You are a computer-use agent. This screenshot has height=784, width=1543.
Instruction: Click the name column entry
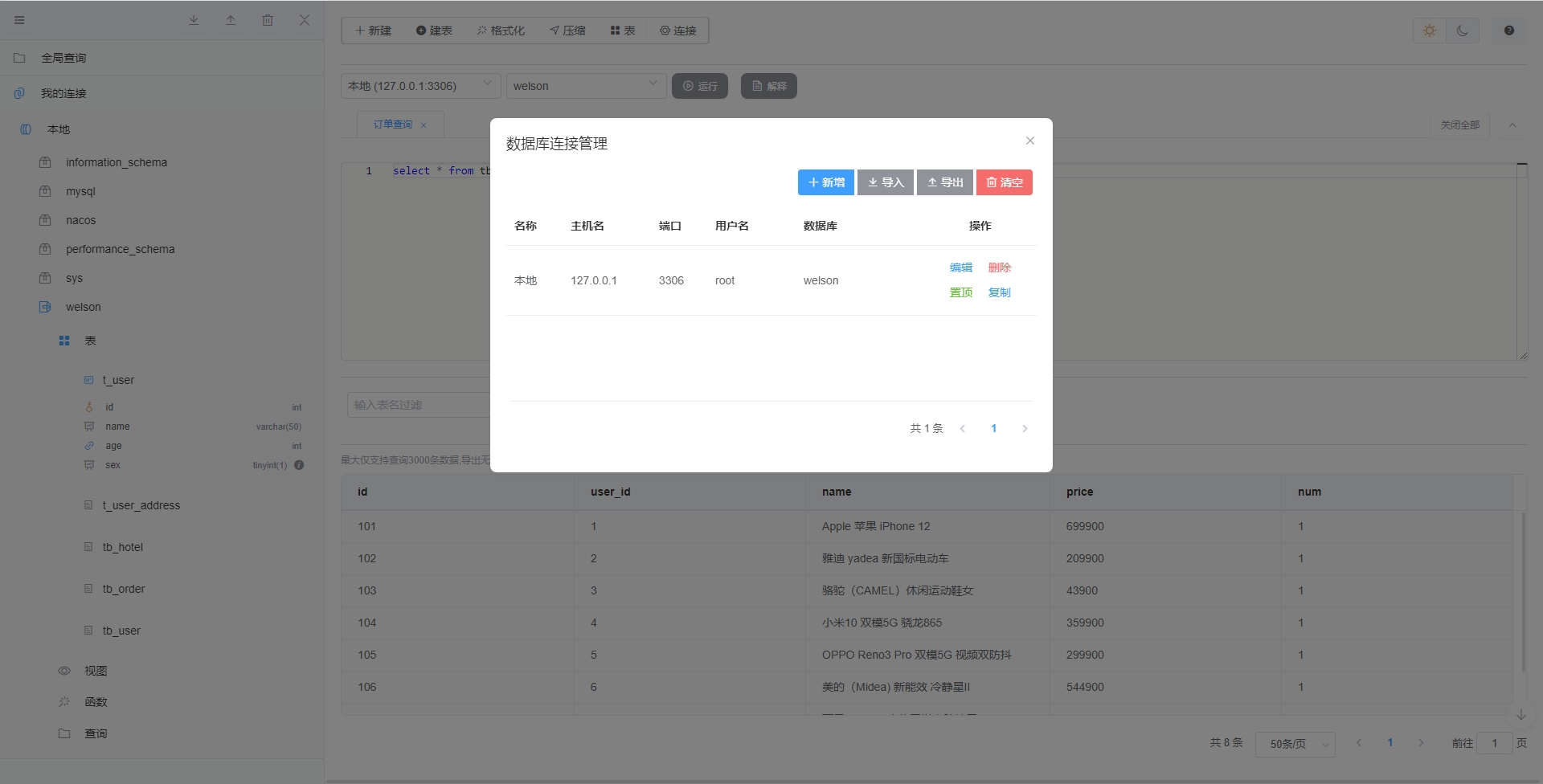[x=117, y=427]
